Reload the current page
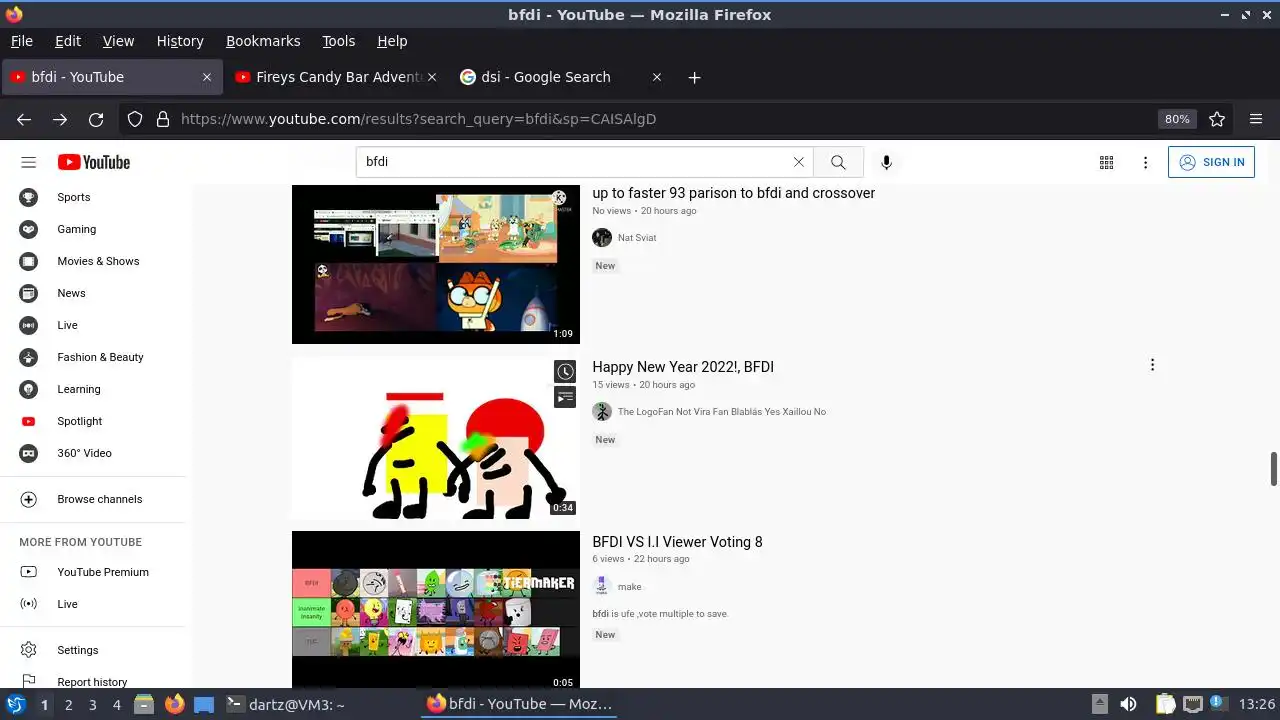1280x720 pixels. (x=96, y=119)
